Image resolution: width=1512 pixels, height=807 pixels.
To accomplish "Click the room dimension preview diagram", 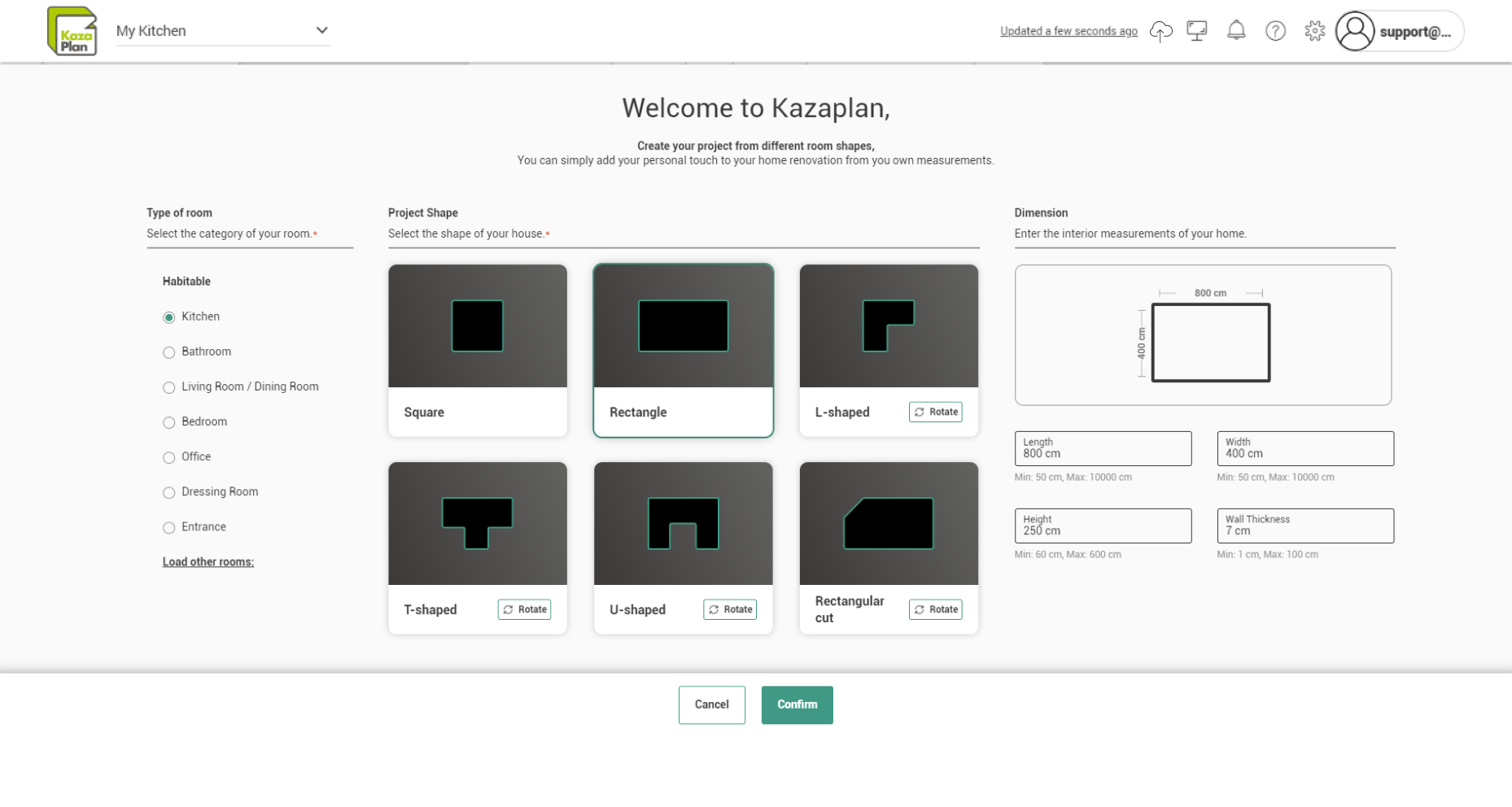I will [1203, 334].
